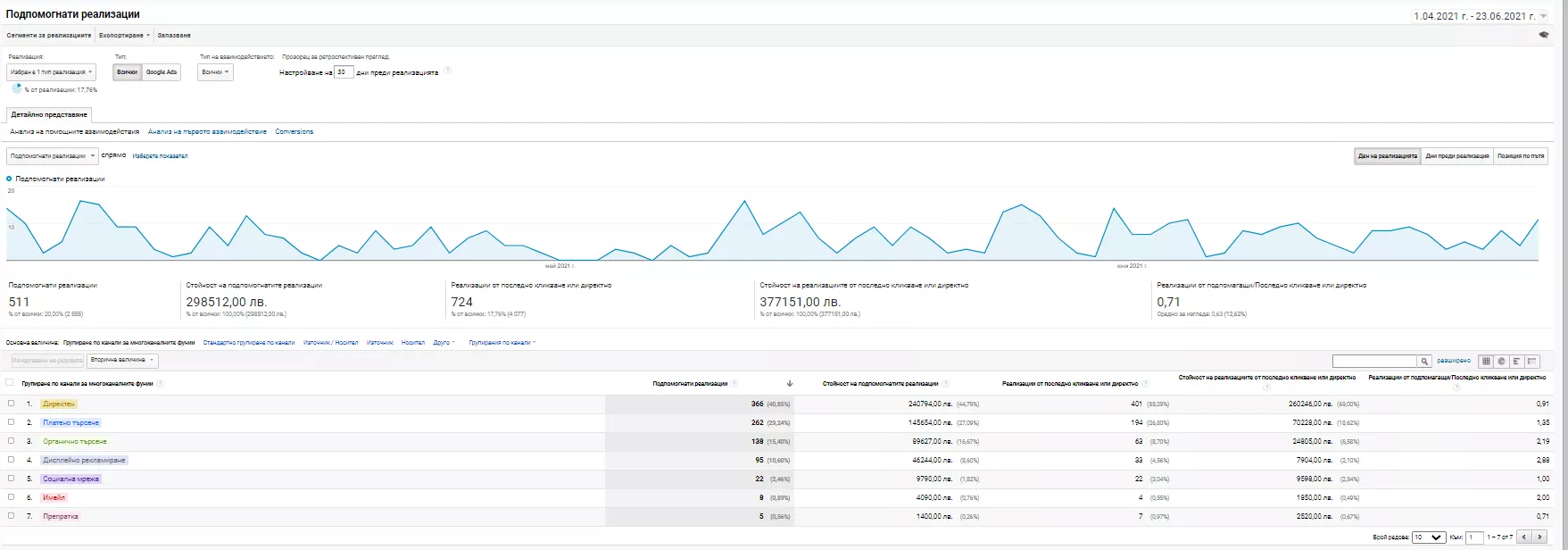1568x550 pixels.
Task: Switch to pie chart view icon
Action: click(1501, 362)
